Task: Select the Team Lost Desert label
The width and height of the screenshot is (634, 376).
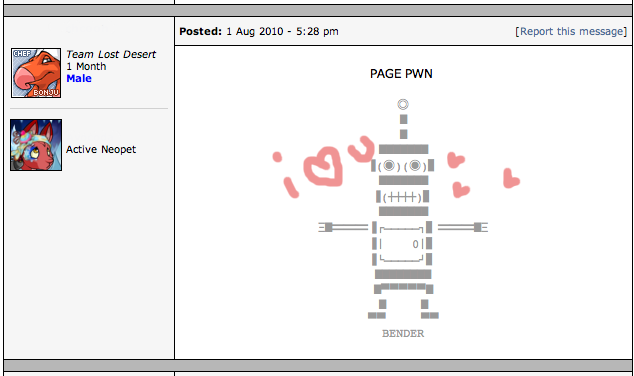Action: point(111,54)
